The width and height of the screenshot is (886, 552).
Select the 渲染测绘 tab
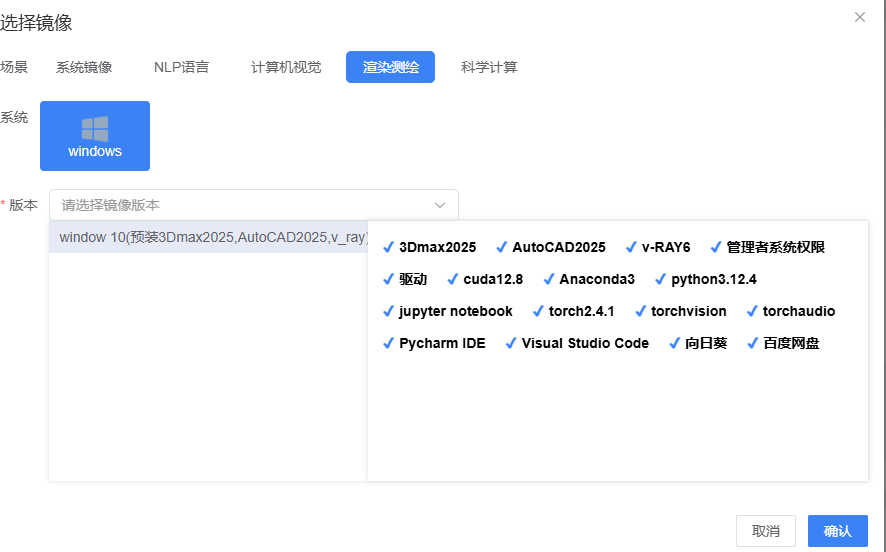[x=390, y=67]
